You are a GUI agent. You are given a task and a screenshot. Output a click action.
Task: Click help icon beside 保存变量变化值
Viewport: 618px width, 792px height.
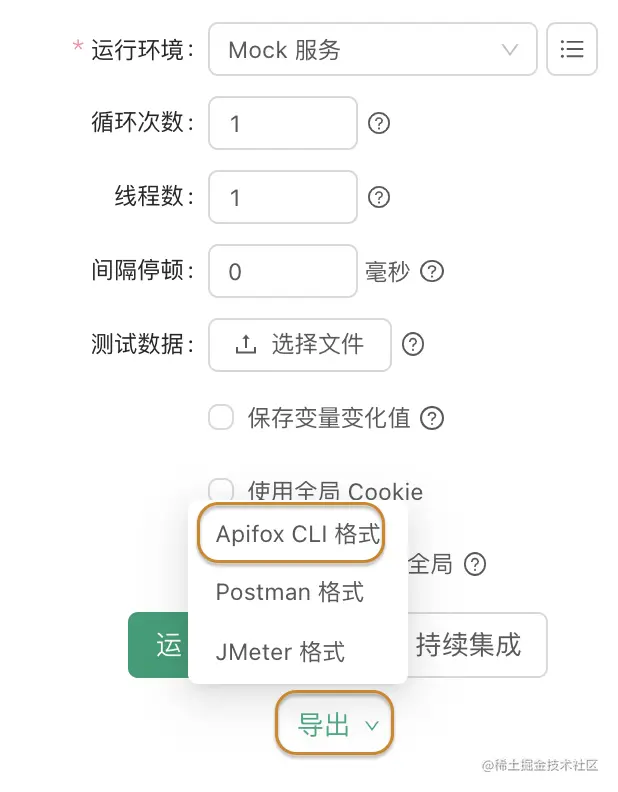(432, 418)
